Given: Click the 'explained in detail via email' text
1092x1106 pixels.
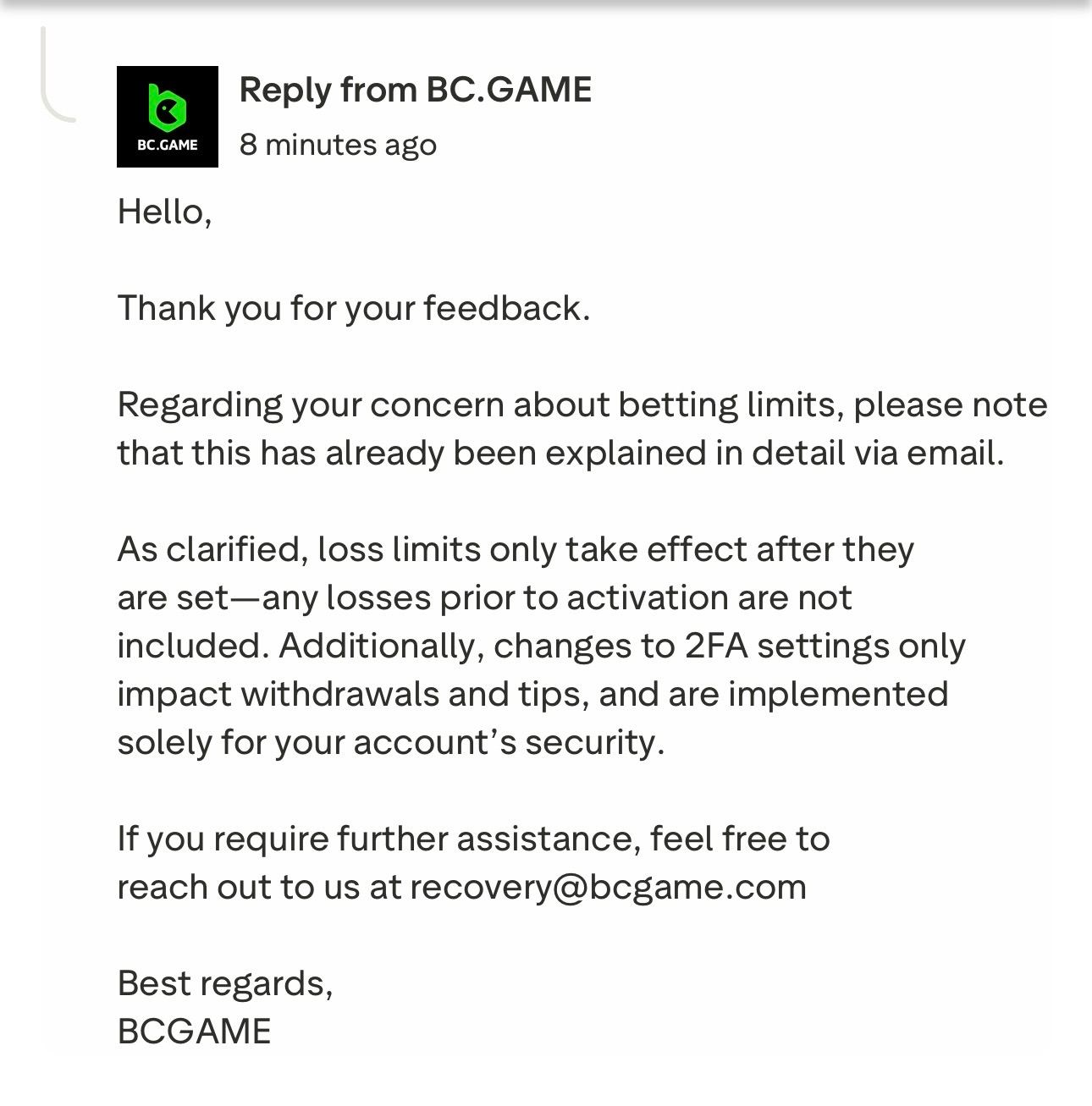Looking at the screenshot, I should (x=773, y=453).
